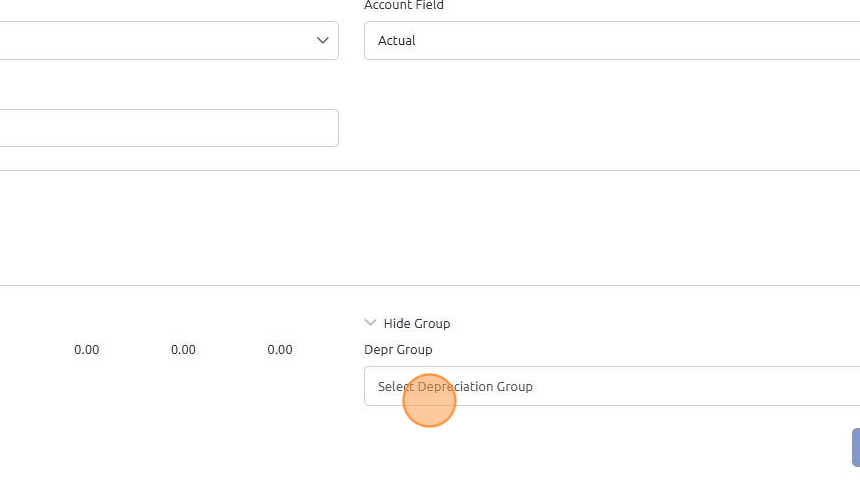Click the empty area below the 0.00 values
This screenshot has height=481, width=860.
[x=180, y=420]
